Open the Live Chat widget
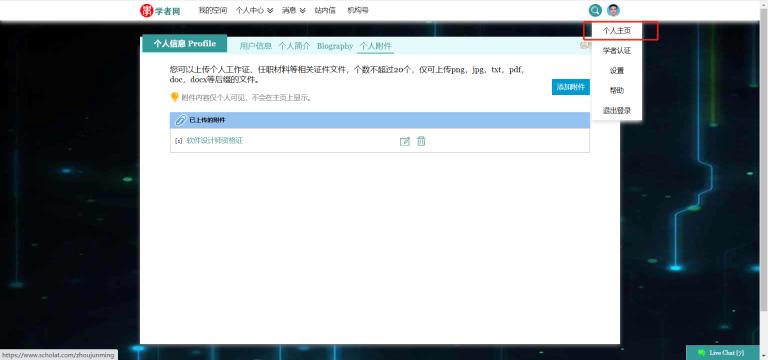Image resolution: width=768 pixels, height=360 pixels. (x=722, y=353)
